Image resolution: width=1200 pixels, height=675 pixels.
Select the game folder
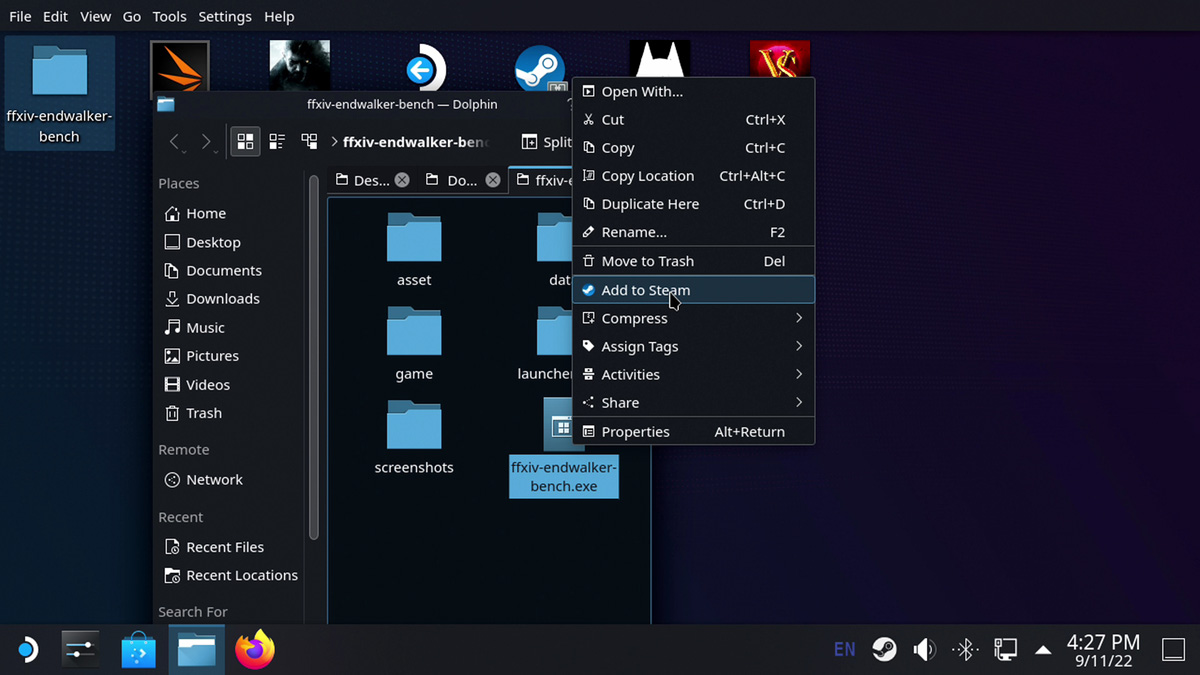414,344
